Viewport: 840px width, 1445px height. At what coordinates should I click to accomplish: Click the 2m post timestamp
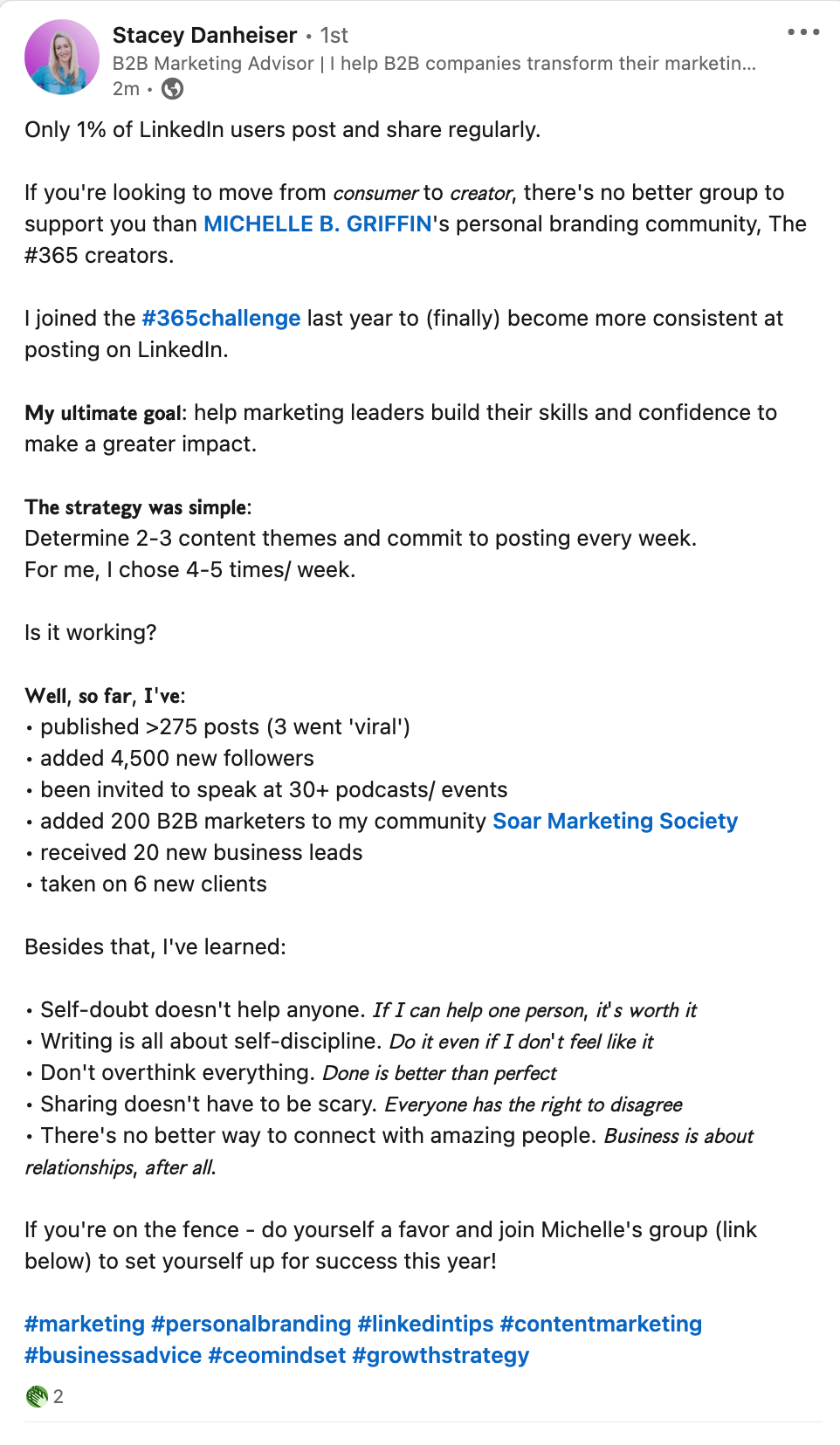(x=126, y=88)
